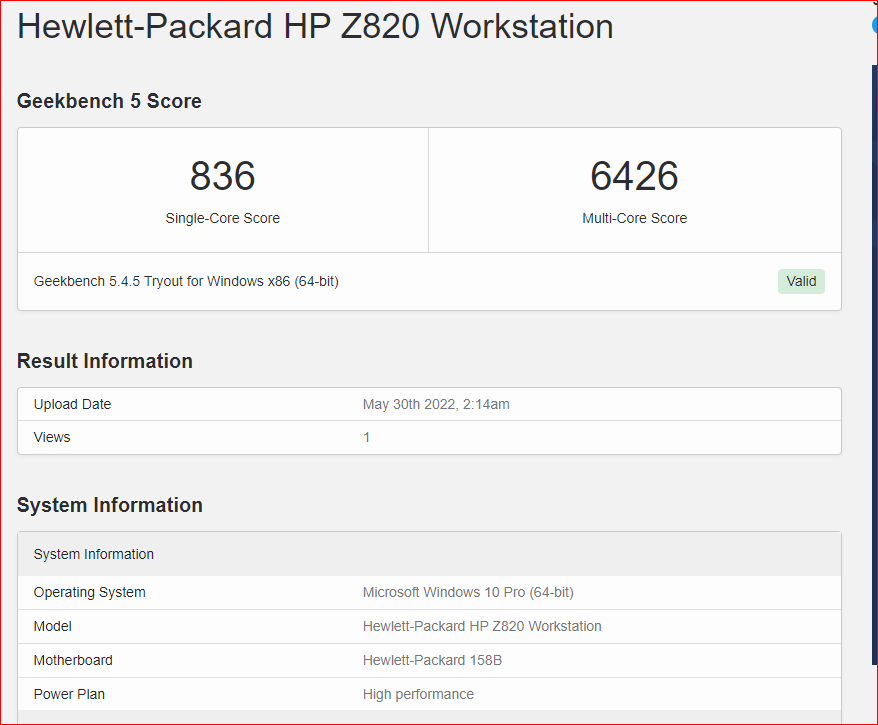This screenshot has width=878, height=725.
Task: Click the 6426 multi-core score number
Action: coord(634,176)
